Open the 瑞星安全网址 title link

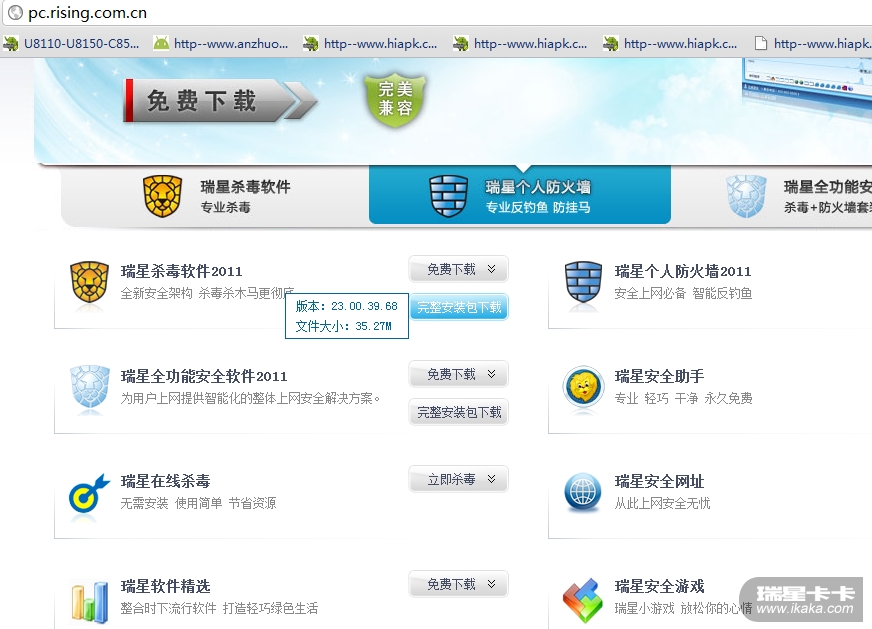coord(660,482)
